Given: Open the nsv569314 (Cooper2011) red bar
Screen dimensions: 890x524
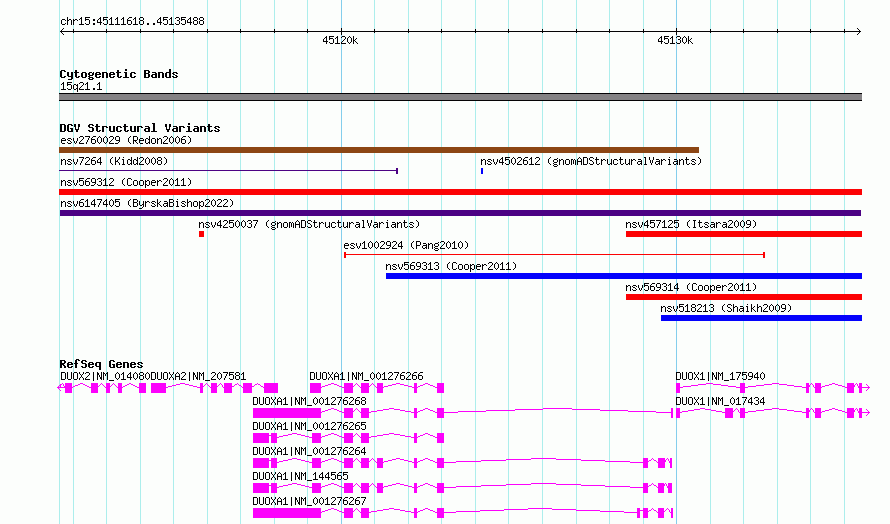Looking at the screenshot, I should pyautogui.click(x=744, y=297).
